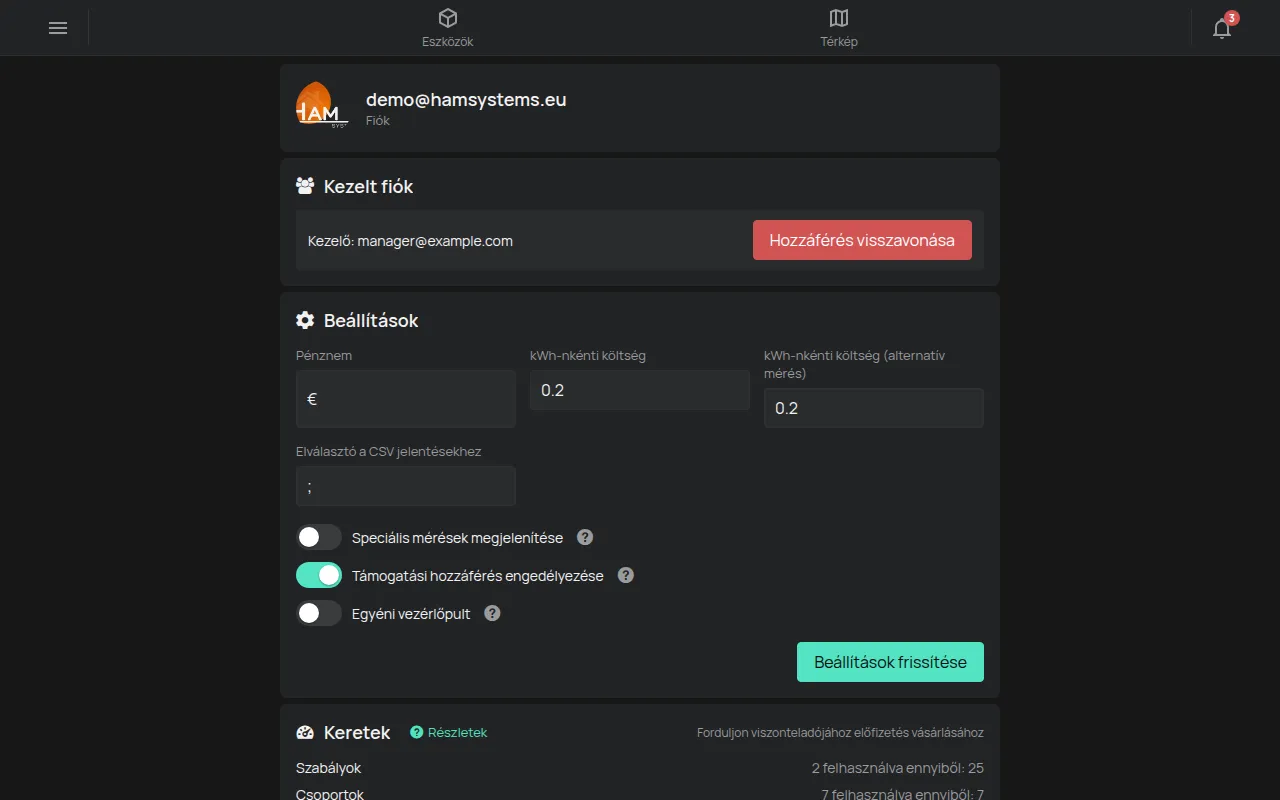The image size is (1280, 800).
Task: Open the hamburger menu
Action: pos(58,28)
